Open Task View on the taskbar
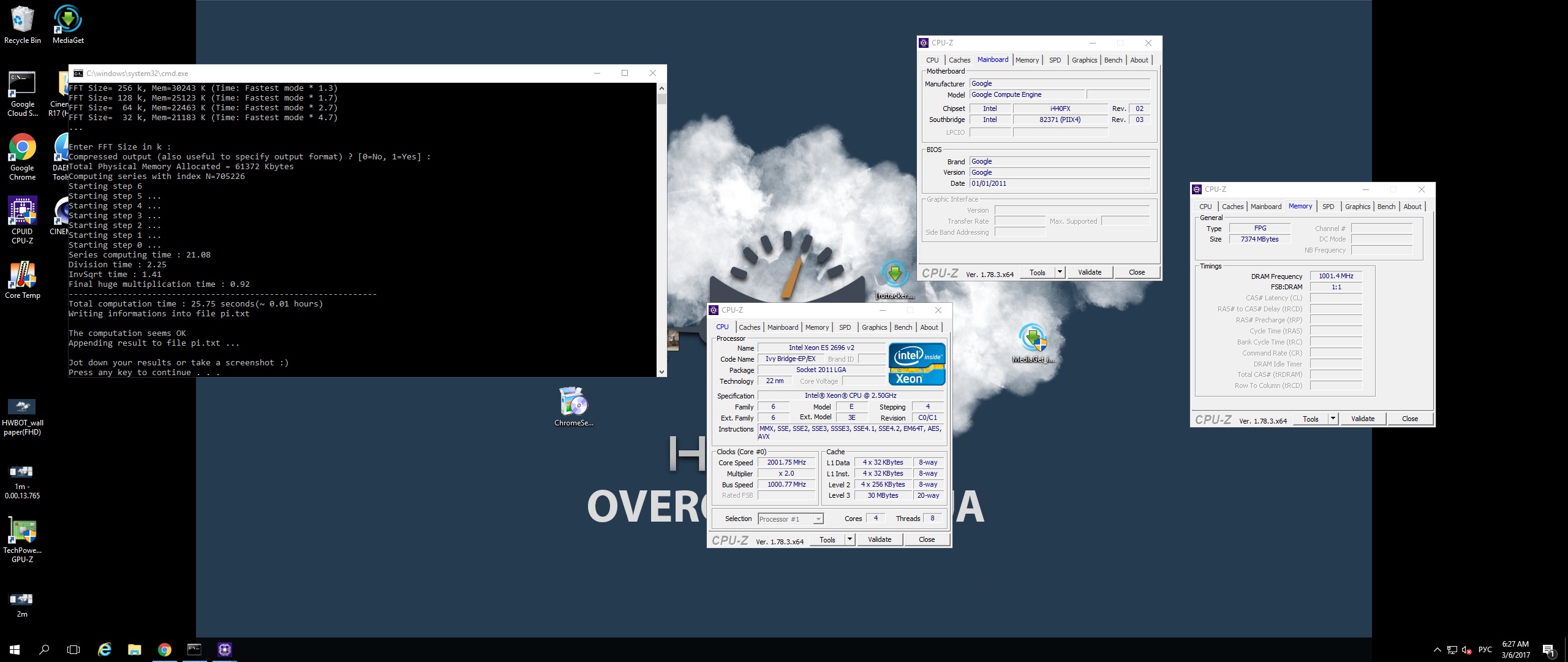The height and width of the screenshot is (662, 1568). pos(73,650)
